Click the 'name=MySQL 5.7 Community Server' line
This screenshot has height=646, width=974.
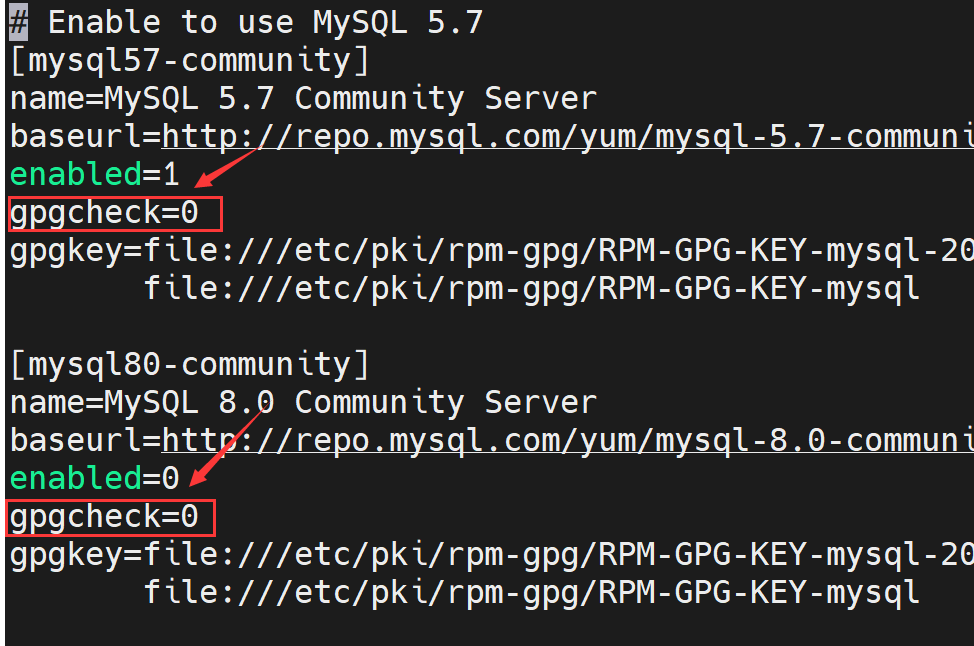[x=303, y=98]
